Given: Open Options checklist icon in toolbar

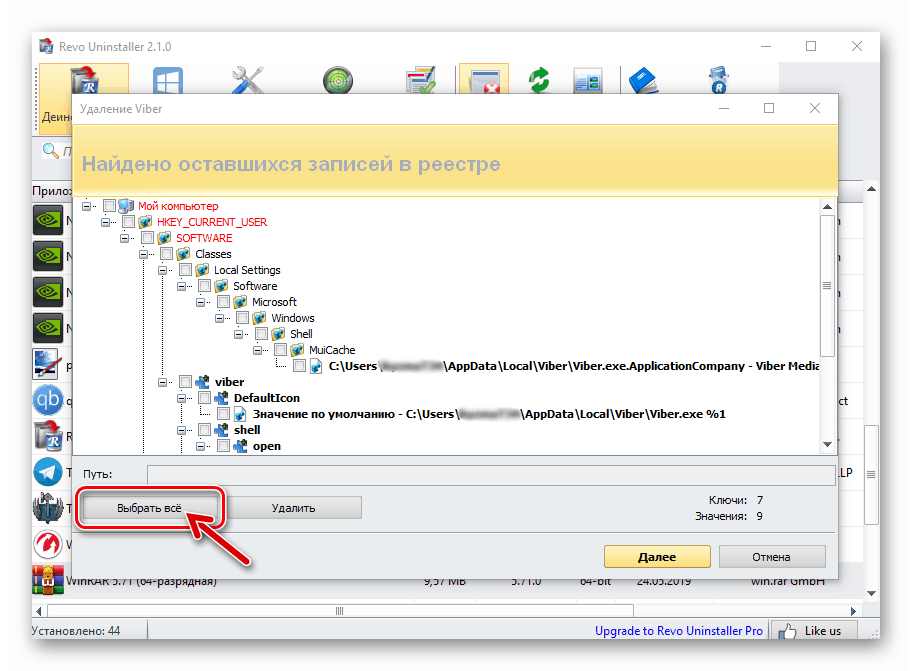Looking at the screenshot, I should tap(421, 80).
